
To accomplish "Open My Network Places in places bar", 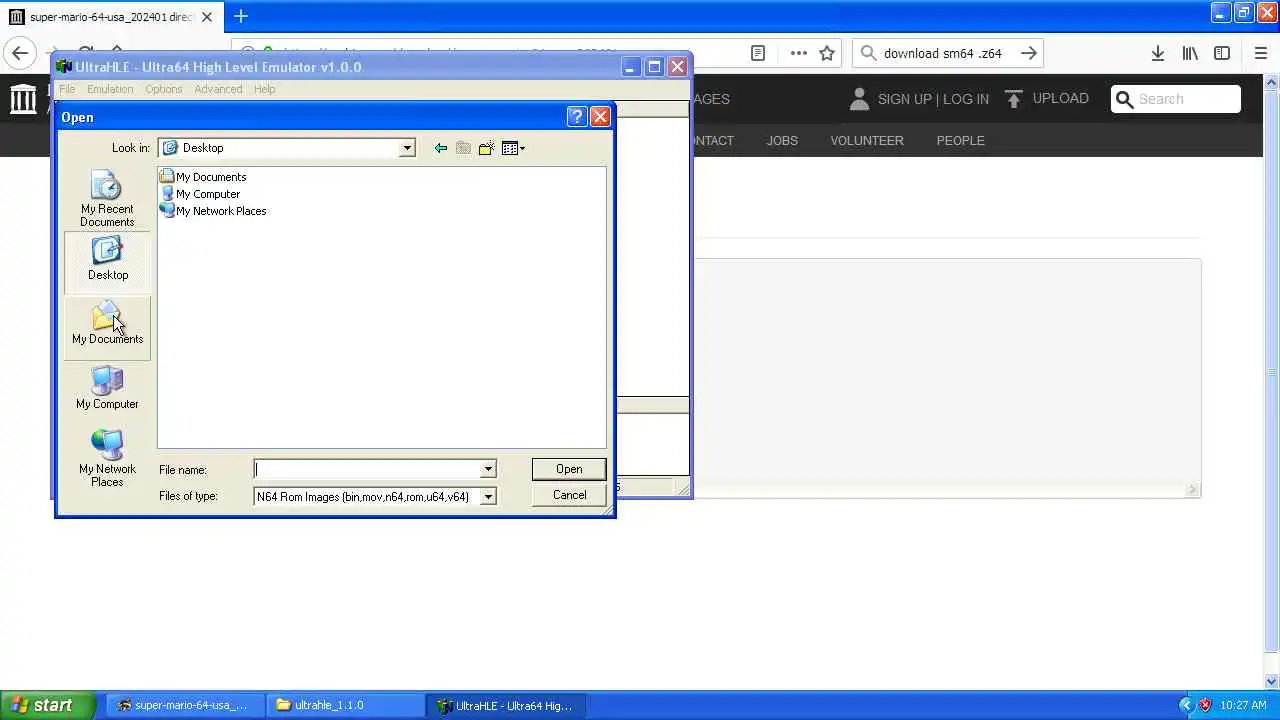I will [x=107, y=458].
